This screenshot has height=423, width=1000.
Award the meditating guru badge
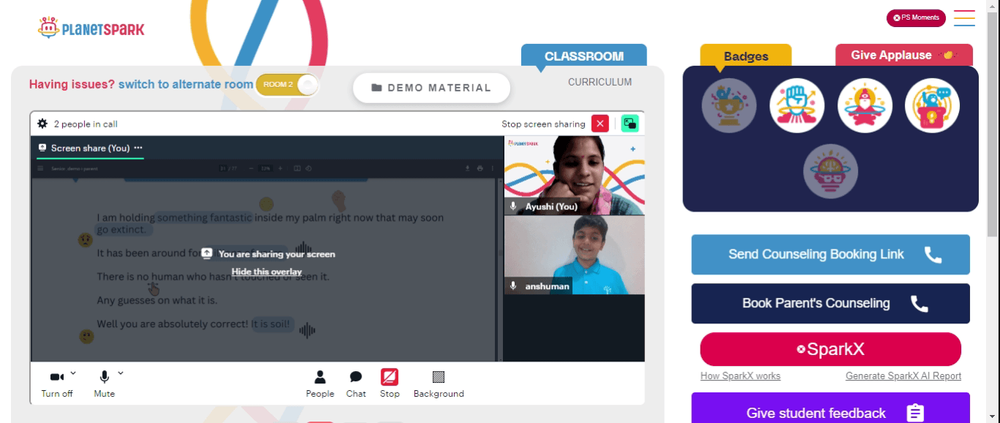(865, 106)
